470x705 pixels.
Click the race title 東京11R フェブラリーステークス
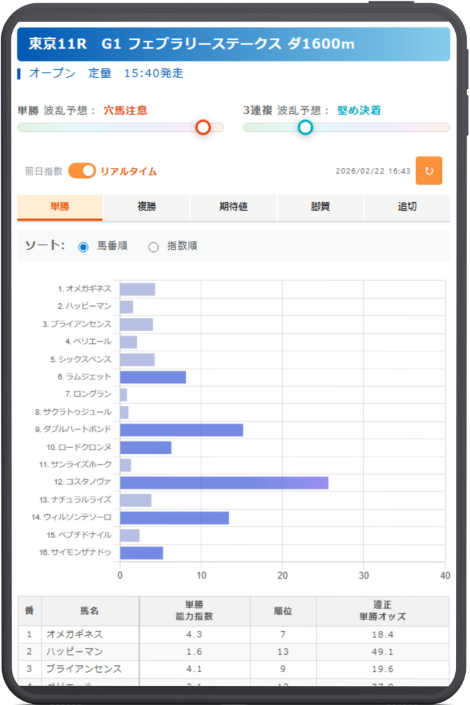(192, 44)
